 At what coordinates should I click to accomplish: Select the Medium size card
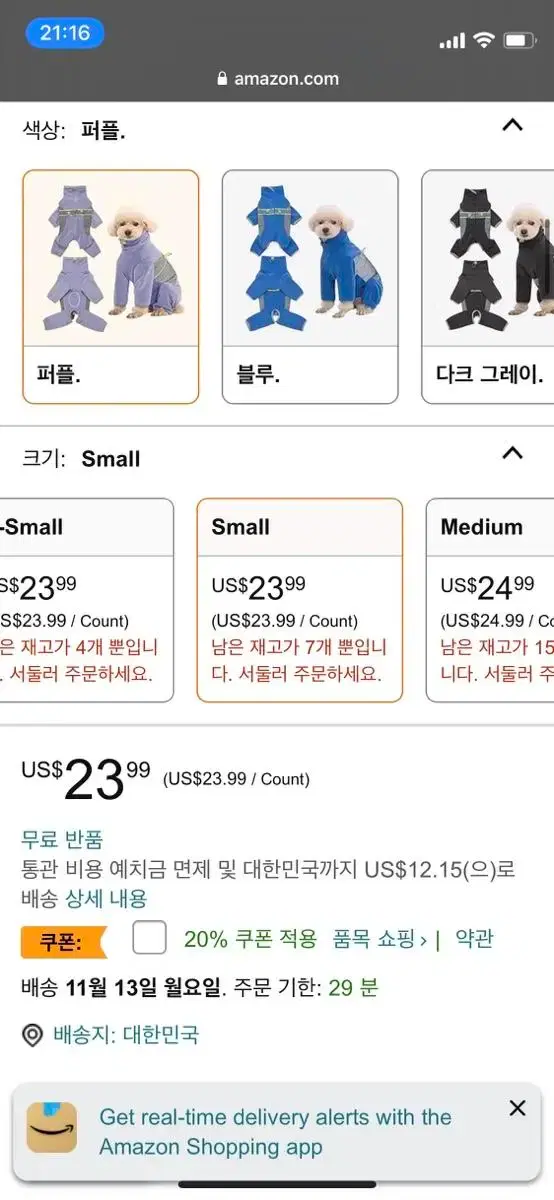click(490, 600)
